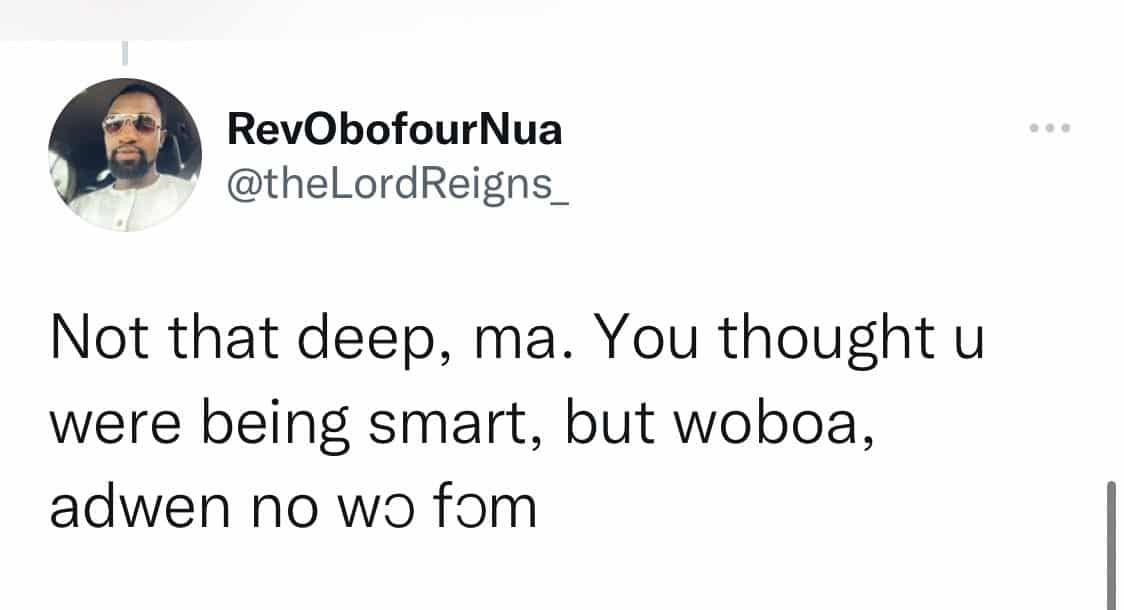The height and width of the screenshot is (610, 1124).
Task: Click the word "deep," in the tweet
Action: [375, 340]
